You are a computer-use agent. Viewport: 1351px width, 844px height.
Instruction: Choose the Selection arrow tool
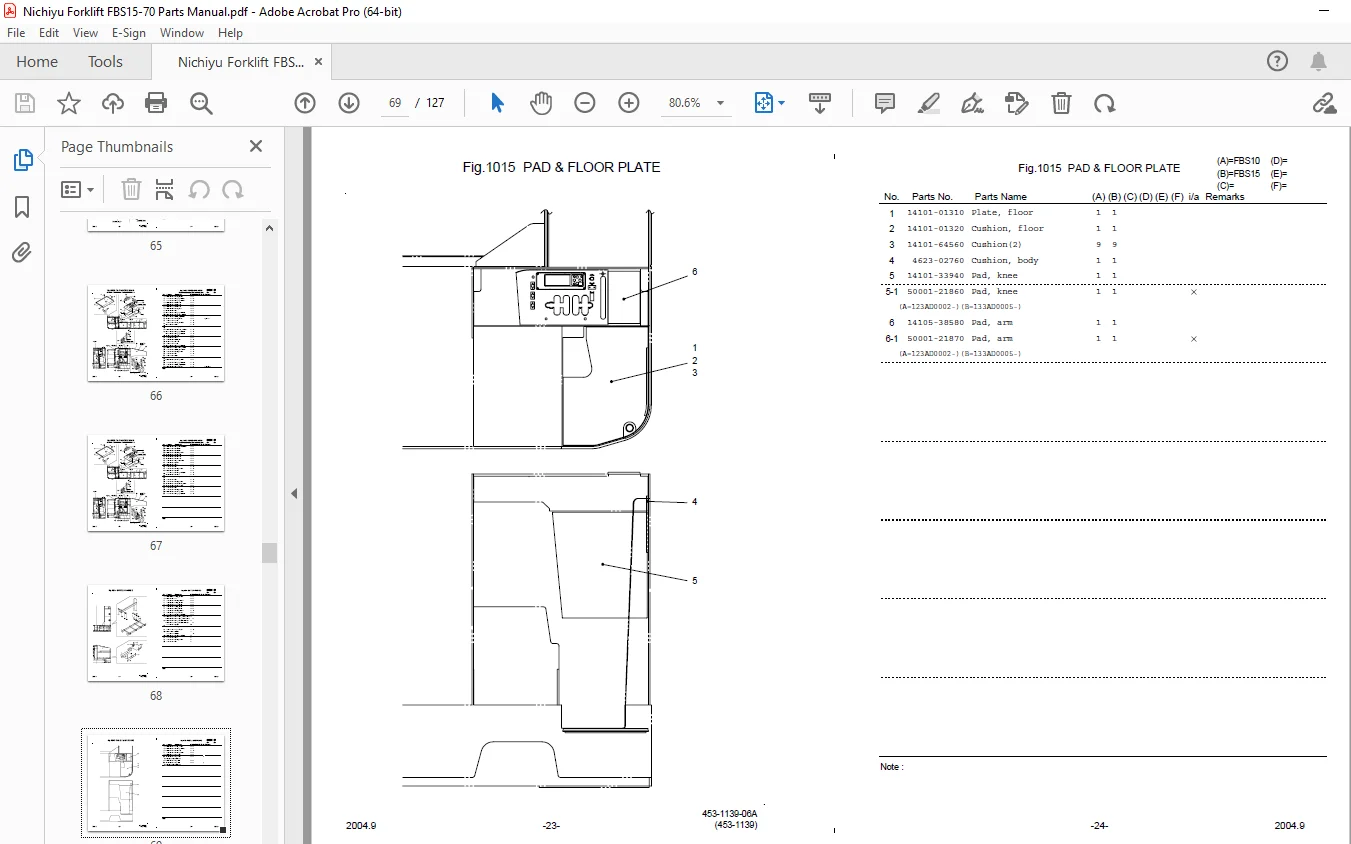point(497,103)
